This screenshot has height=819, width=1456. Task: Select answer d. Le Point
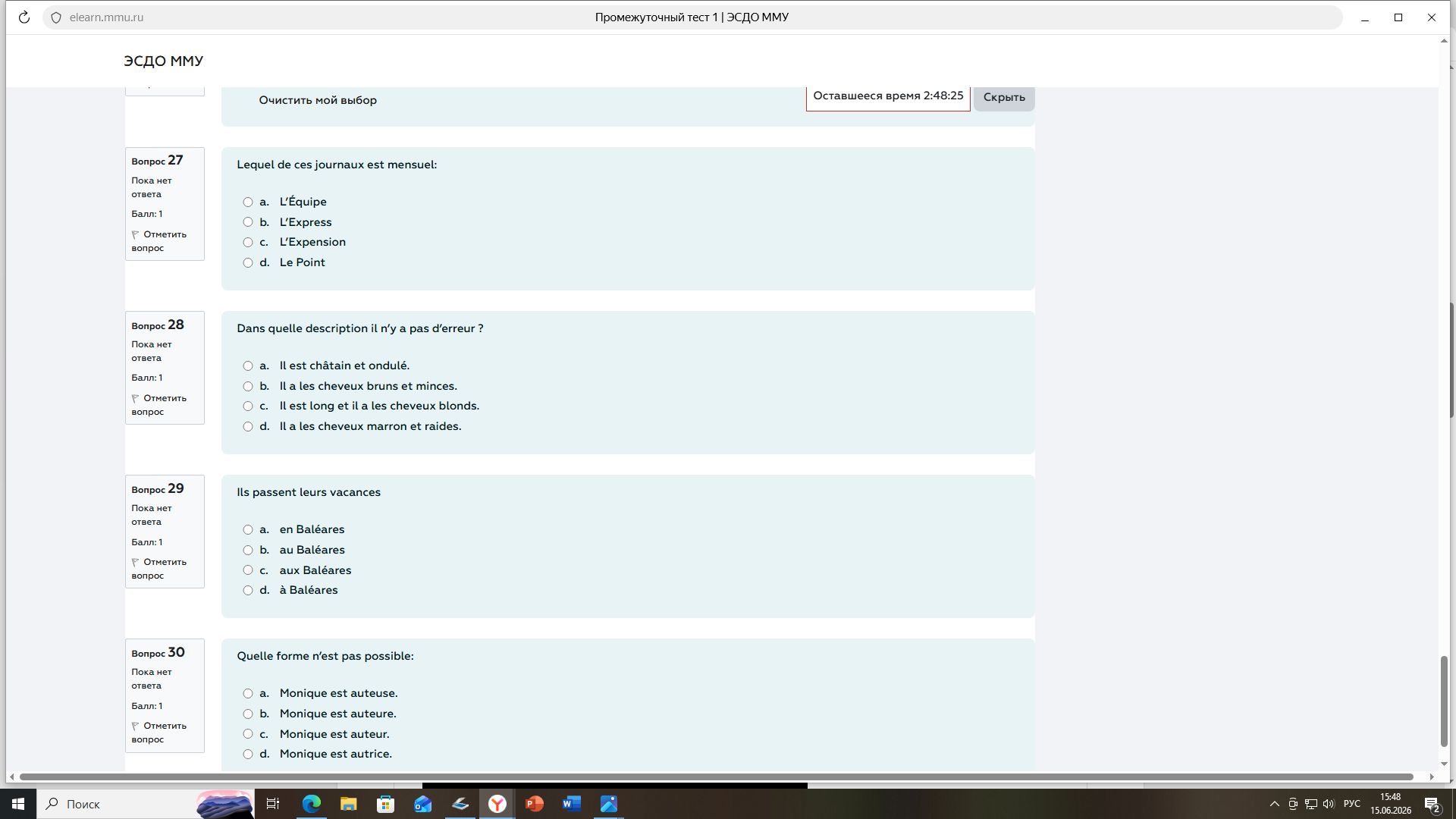click(x=248, y=263)
